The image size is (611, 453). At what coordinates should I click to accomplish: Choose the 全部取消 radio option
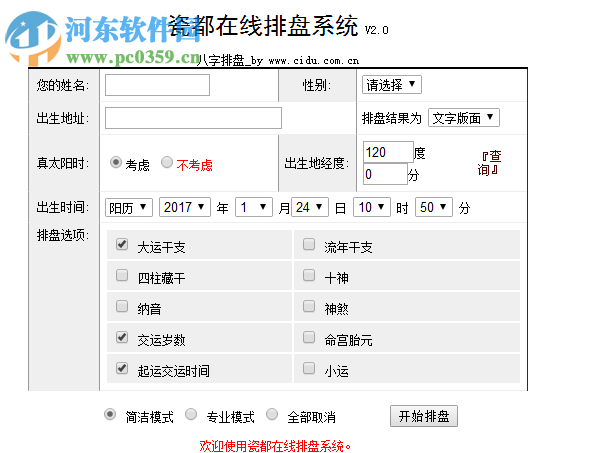(x=272, y=414)
